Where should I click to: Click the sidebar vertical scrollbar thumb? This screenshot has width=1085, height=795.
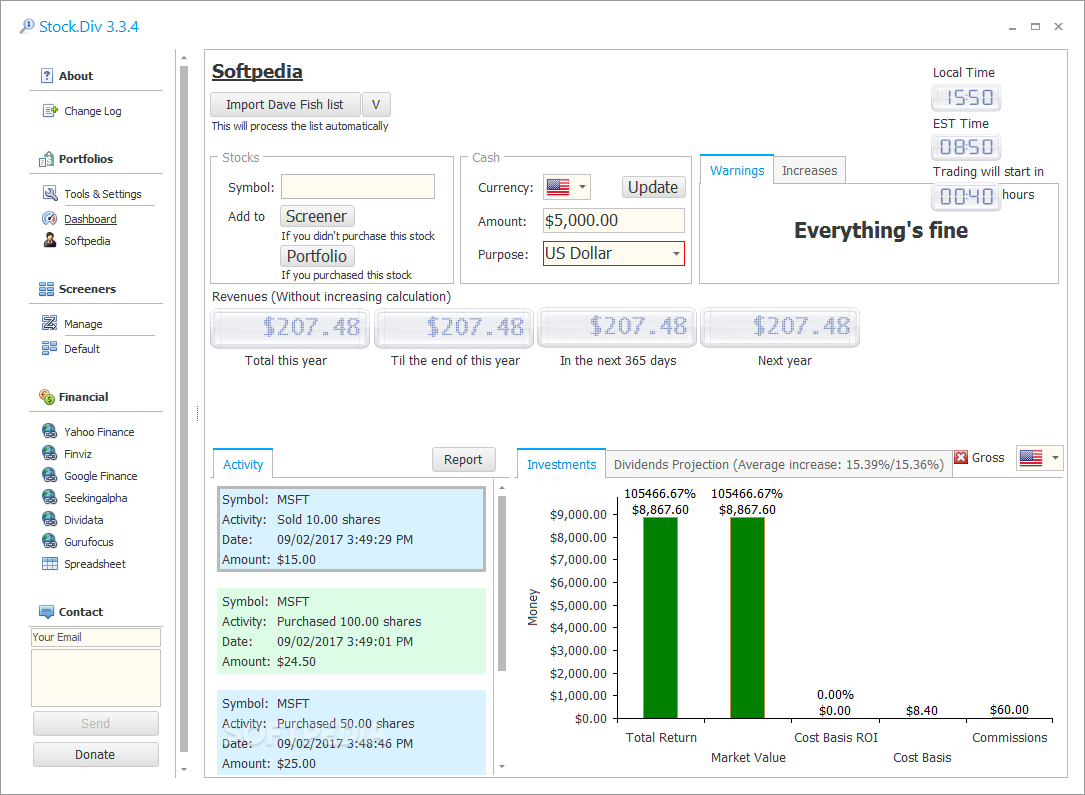click(183, 408)
